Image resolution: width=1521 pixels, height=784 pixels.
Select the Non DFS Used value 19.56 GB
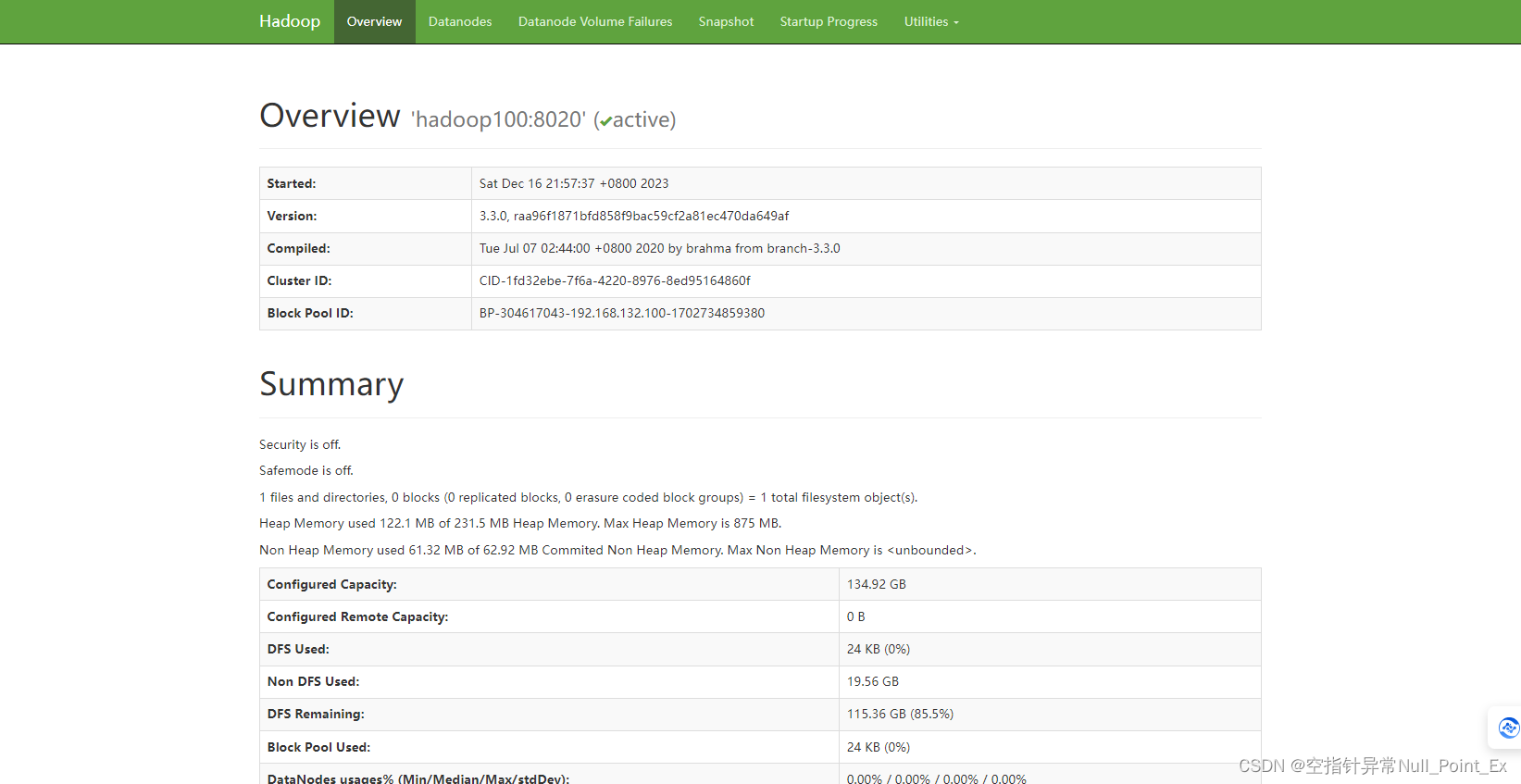tap(873, 681)
